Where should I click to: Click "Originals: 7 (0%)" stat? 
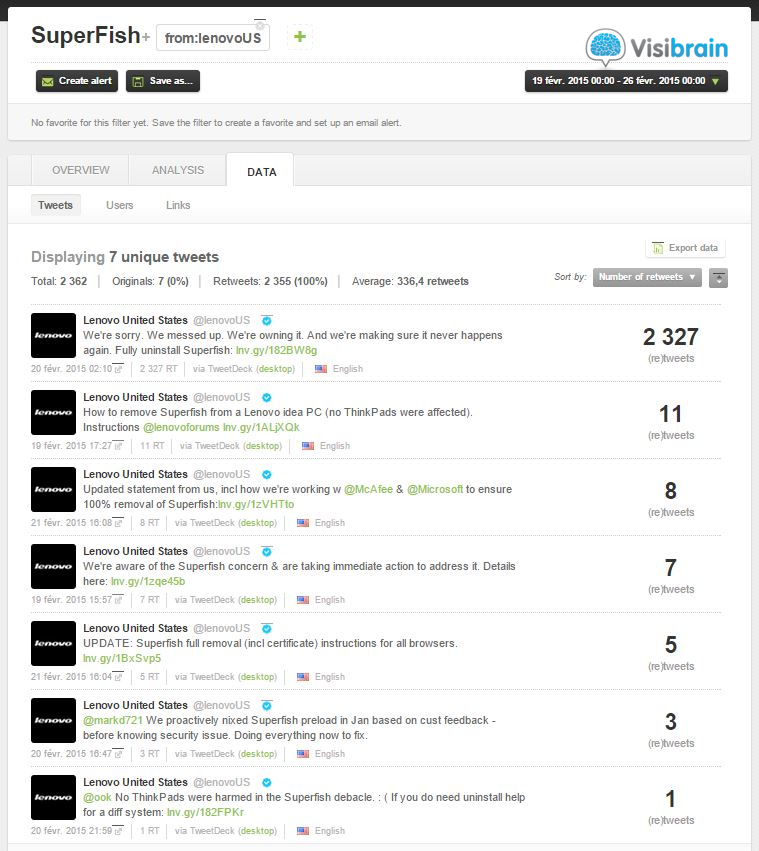[x=150, y=282]
